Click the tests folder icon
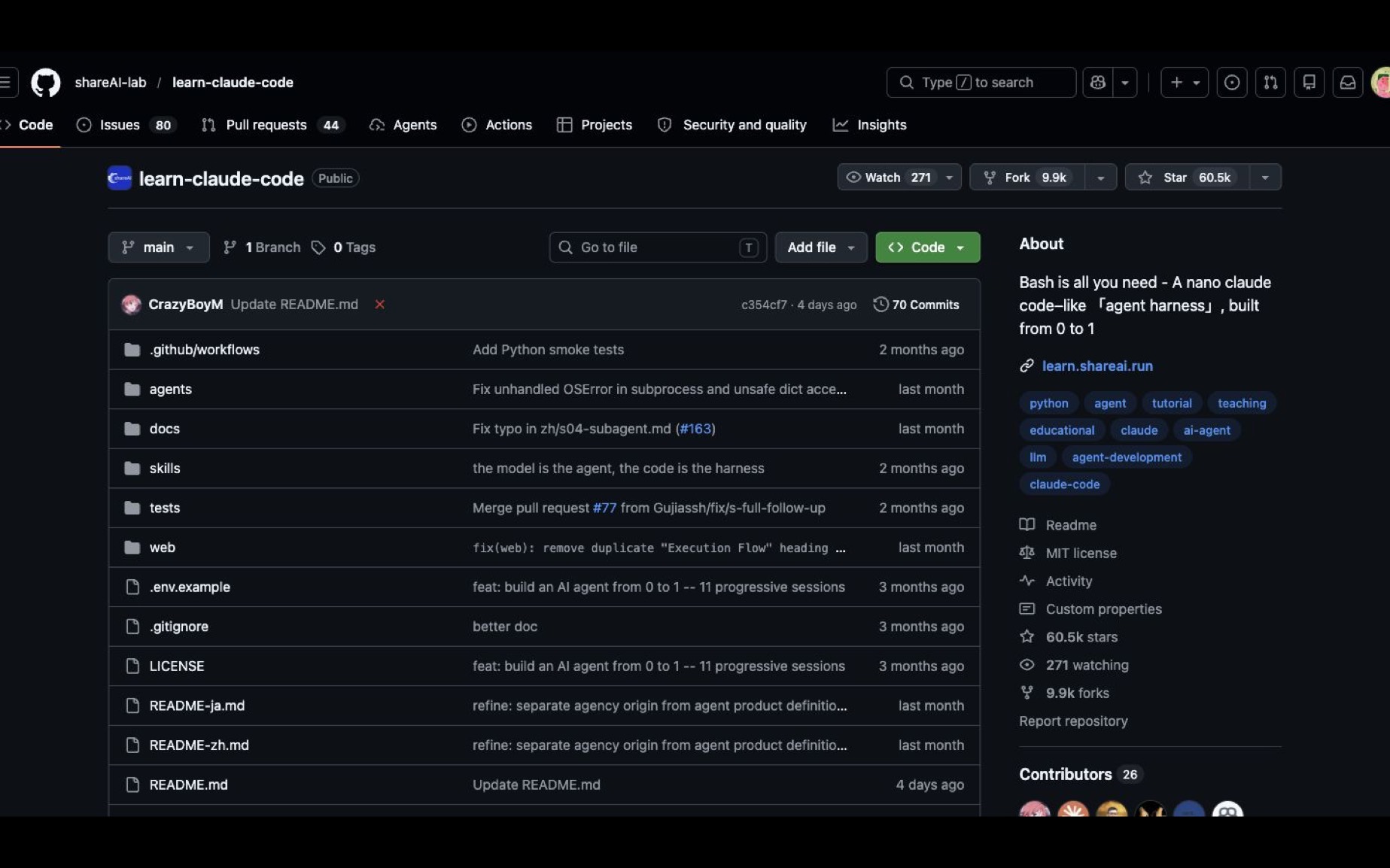 tap(132, 508)
